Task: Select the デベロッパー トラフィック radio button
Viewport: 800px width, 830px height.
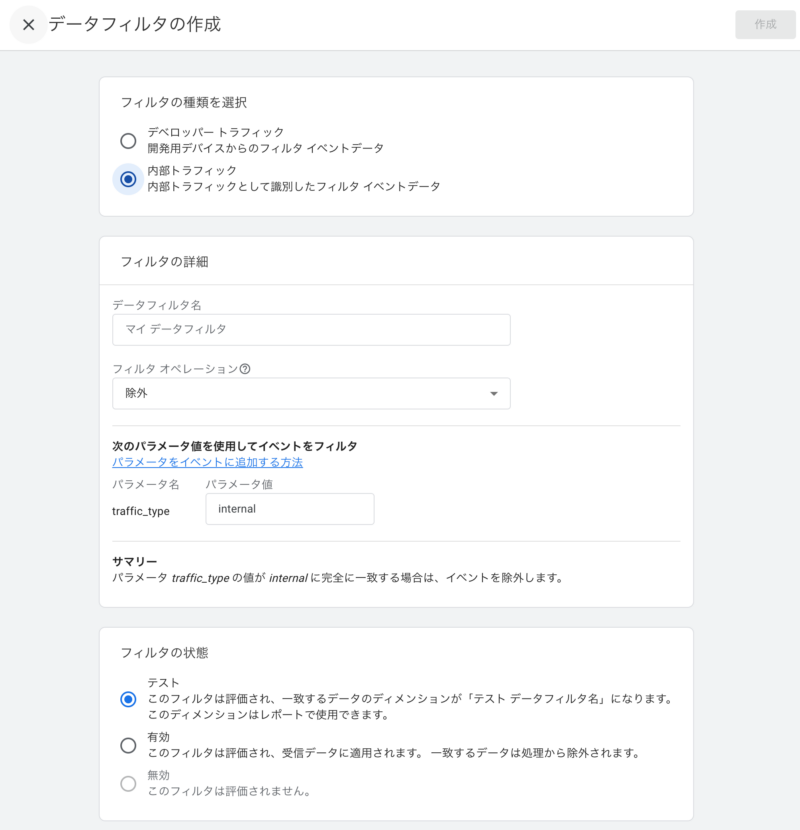Action: click(128, 140)
